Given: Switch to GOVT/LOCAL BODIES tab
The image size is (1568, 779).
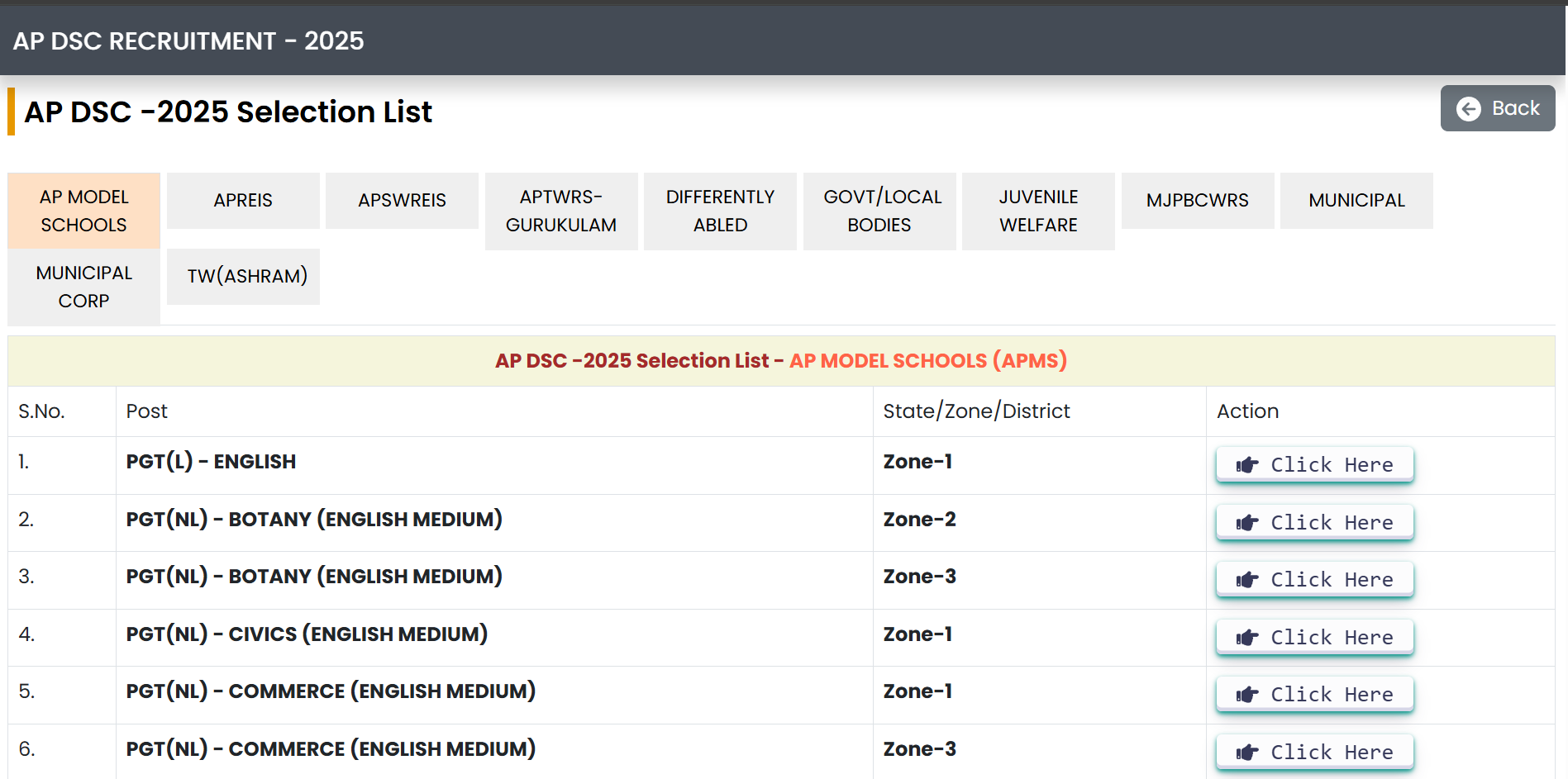Looking at the screenshot, I should (x=879, y=211).
